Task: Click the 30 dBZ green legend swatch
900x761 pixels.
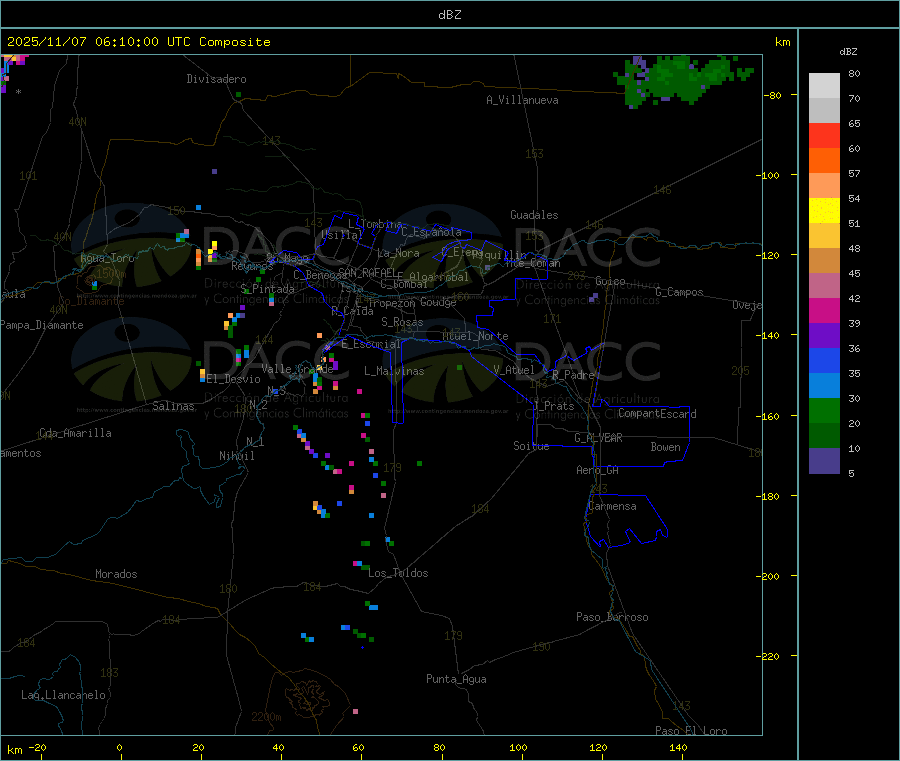Action: pos(824,410)
